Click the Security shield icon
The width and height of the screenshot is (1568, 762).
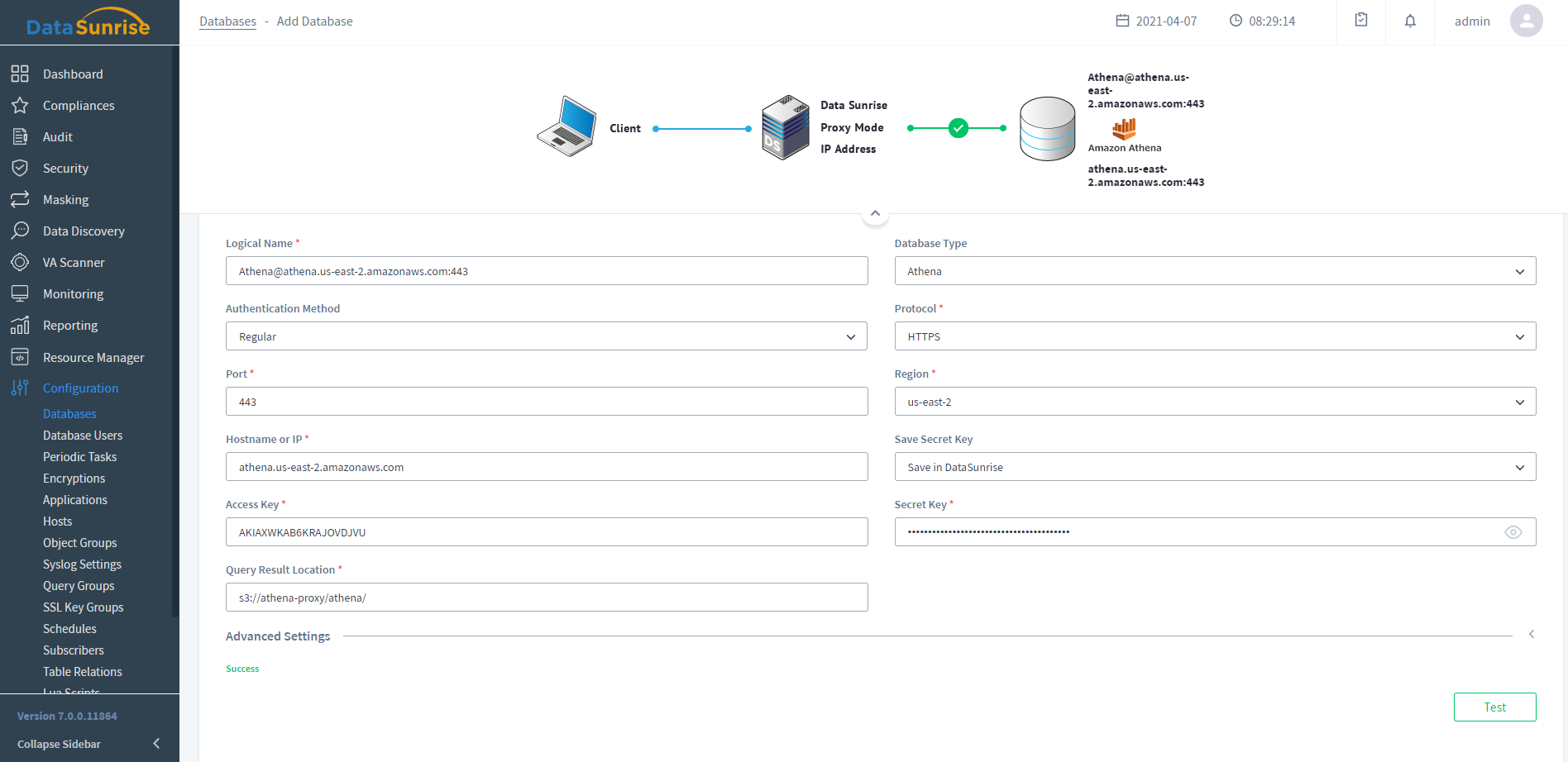pyautogui.click(x=20, y=169)
